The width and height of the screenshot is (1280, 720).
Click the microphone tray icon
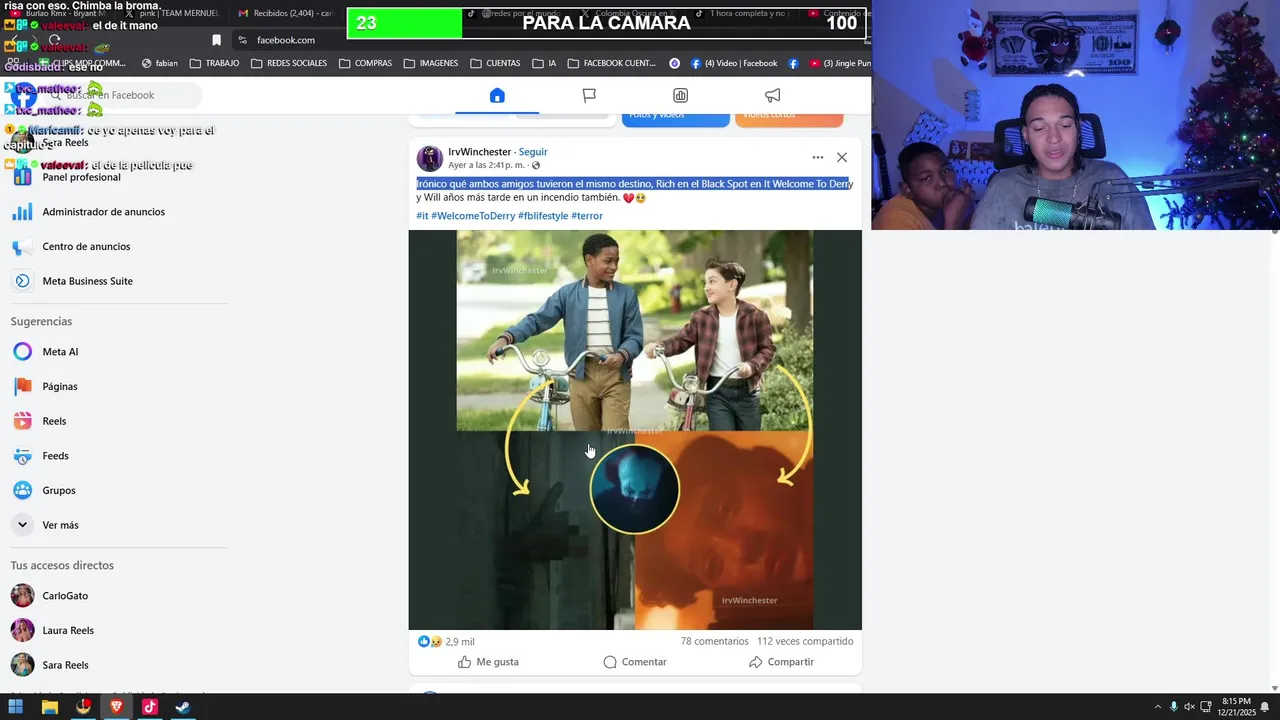coord(1174,707)
